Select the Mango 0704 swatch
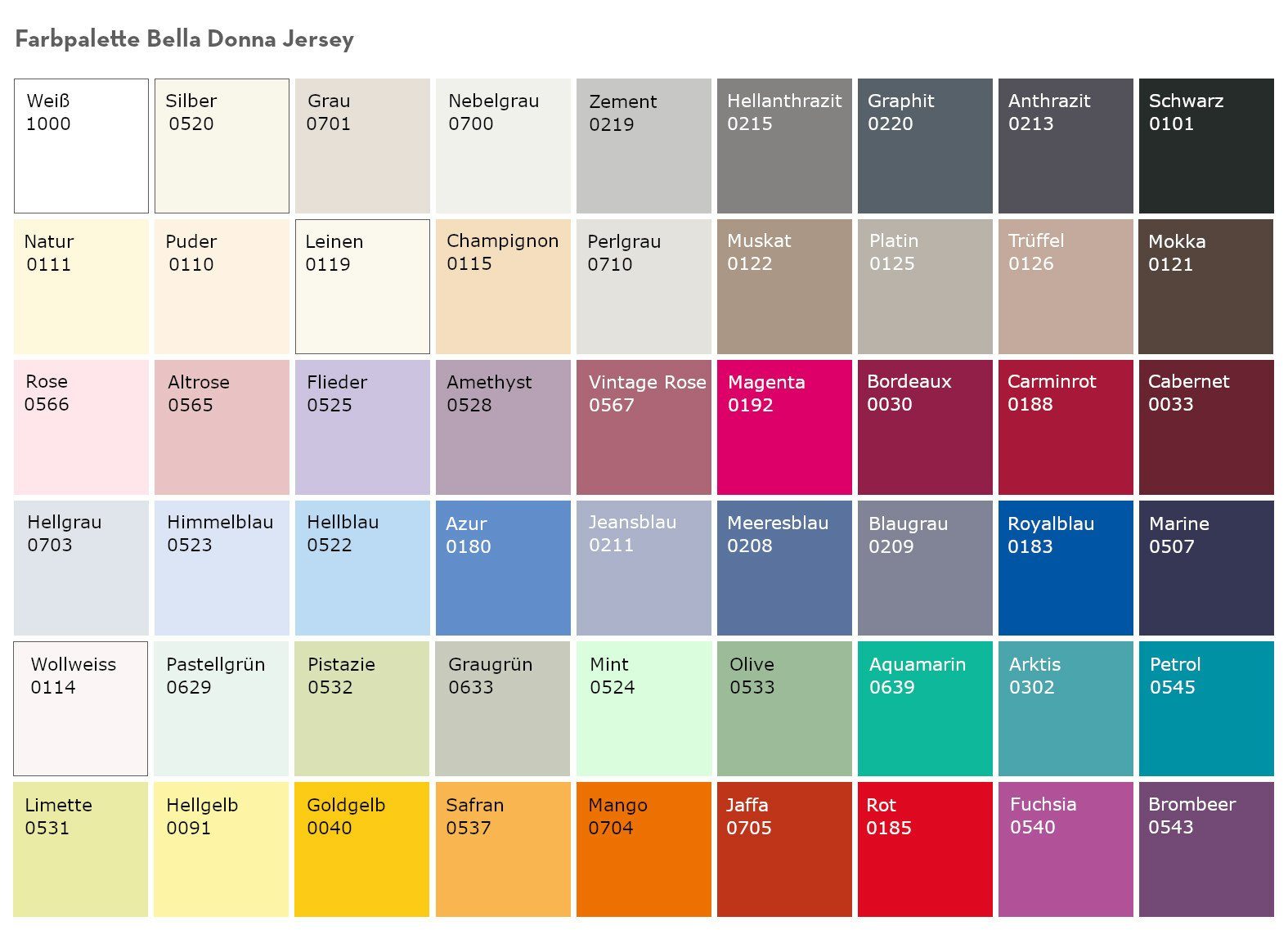Image resolution: width=1288 pixels, height=930 pixels. pos(644,849)
